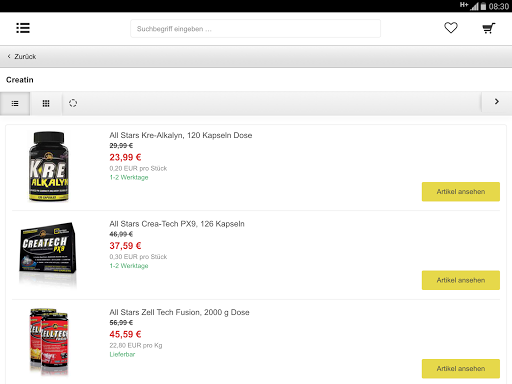512x384 pixels.
Task: Open the hamburger menu icon
Action: tap(23, 28)
